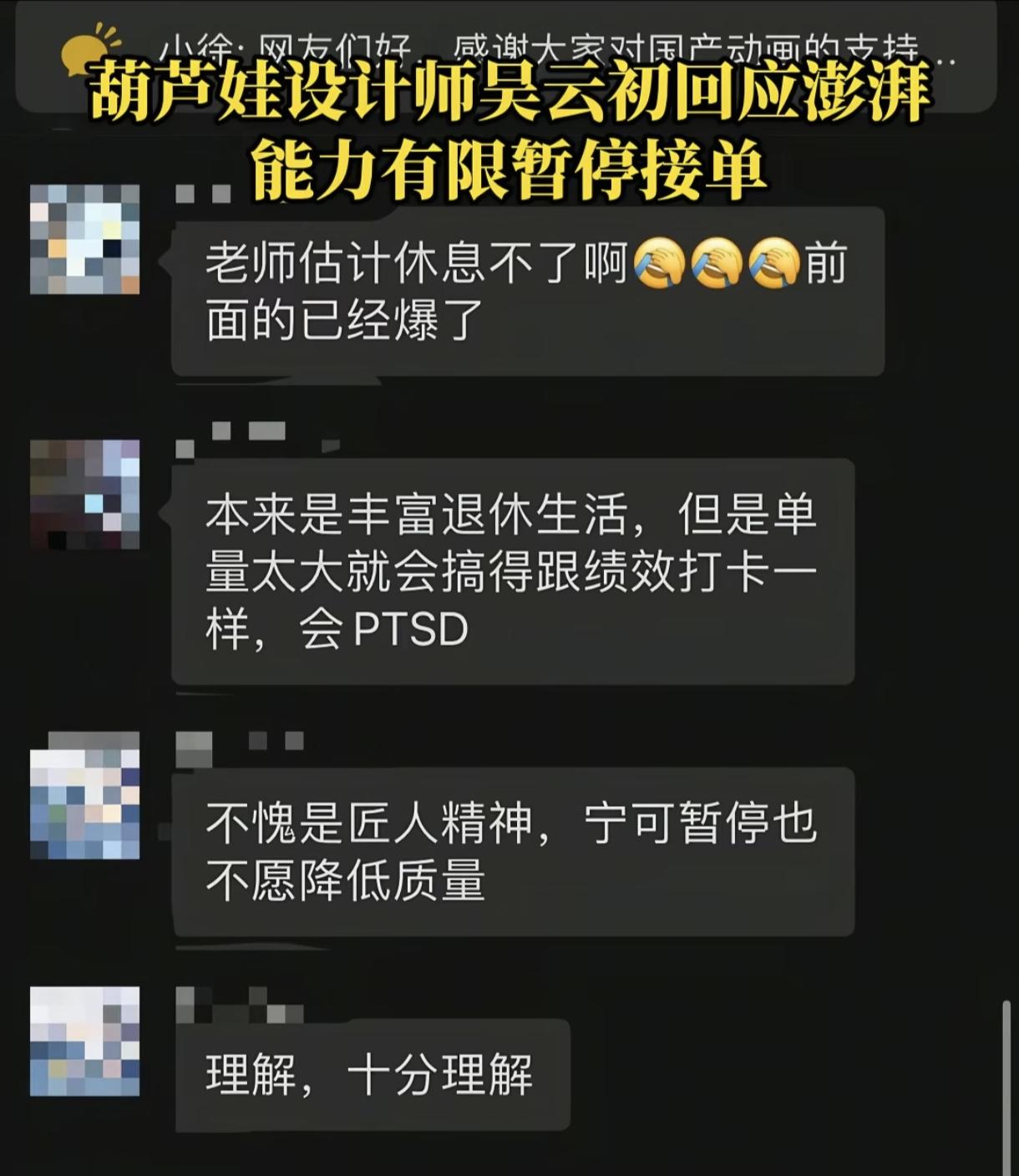Click the first crying-laughing emoji
Viewport: 1019px width, 1176px height.
click(x=659, y=263)
